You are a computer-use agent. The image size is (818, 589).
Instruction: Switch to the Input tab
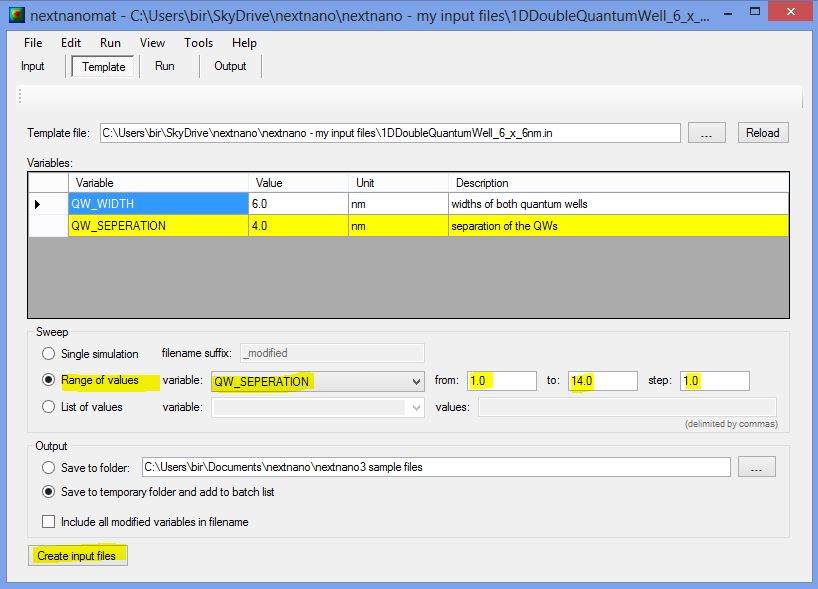coord(33,66)
